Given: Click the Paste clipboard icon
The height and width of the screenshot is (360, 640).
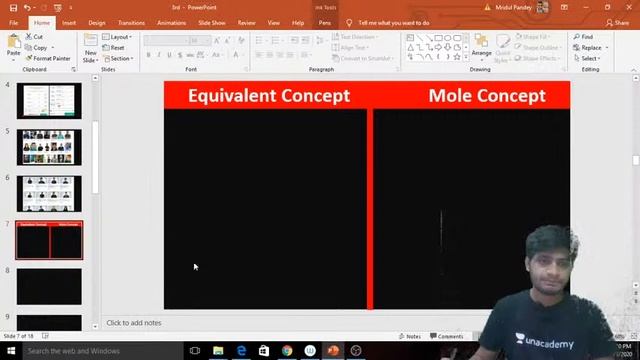Looking at the screenshot, I should [x=13, y=41].
